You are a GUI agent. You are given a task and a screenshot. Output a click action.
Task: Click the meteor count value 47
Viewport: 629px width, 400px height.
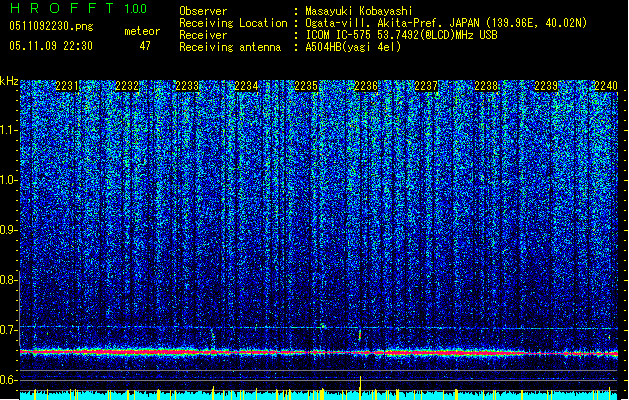coord(145,46)
